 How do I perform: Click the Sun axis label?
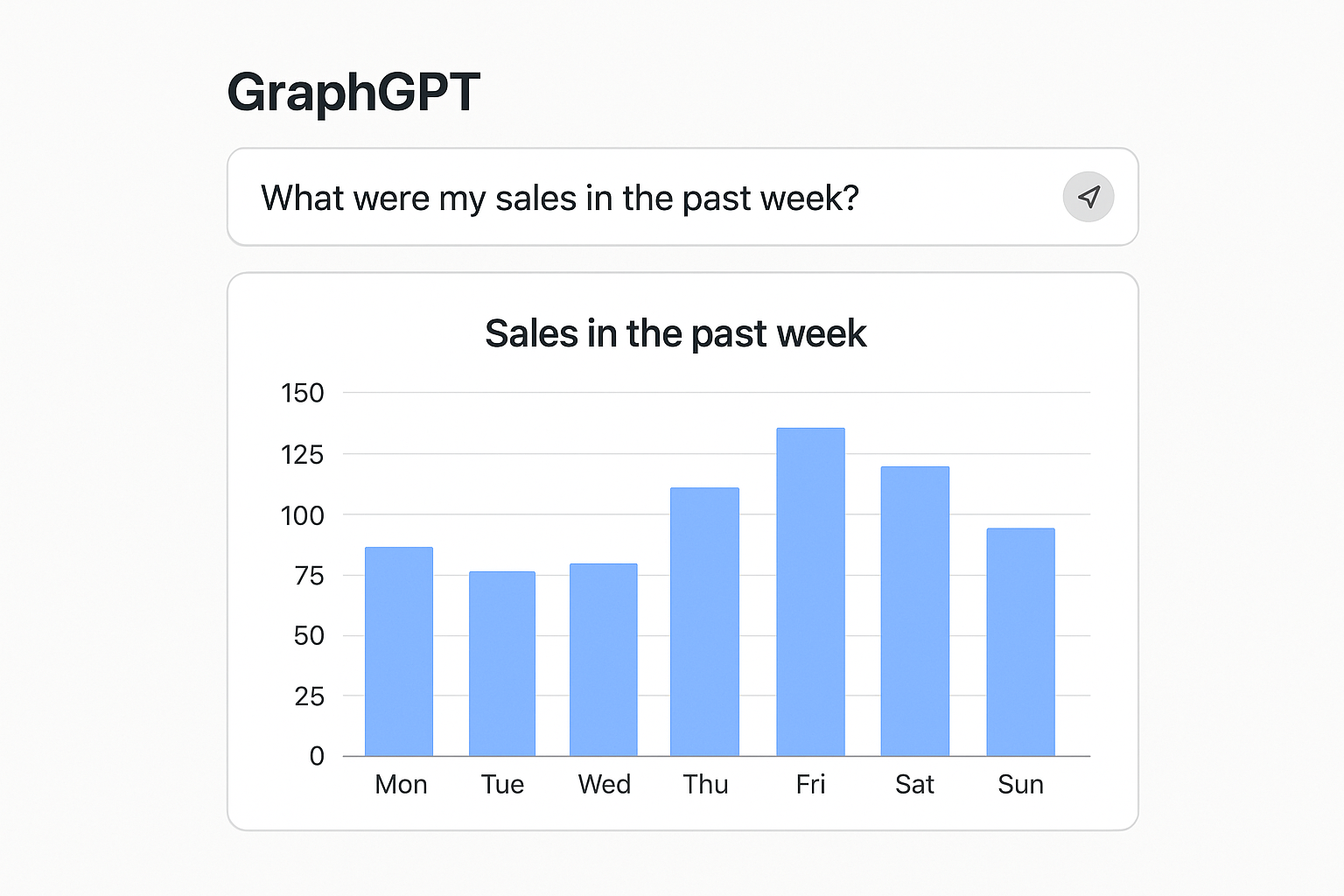point(1020,784)
